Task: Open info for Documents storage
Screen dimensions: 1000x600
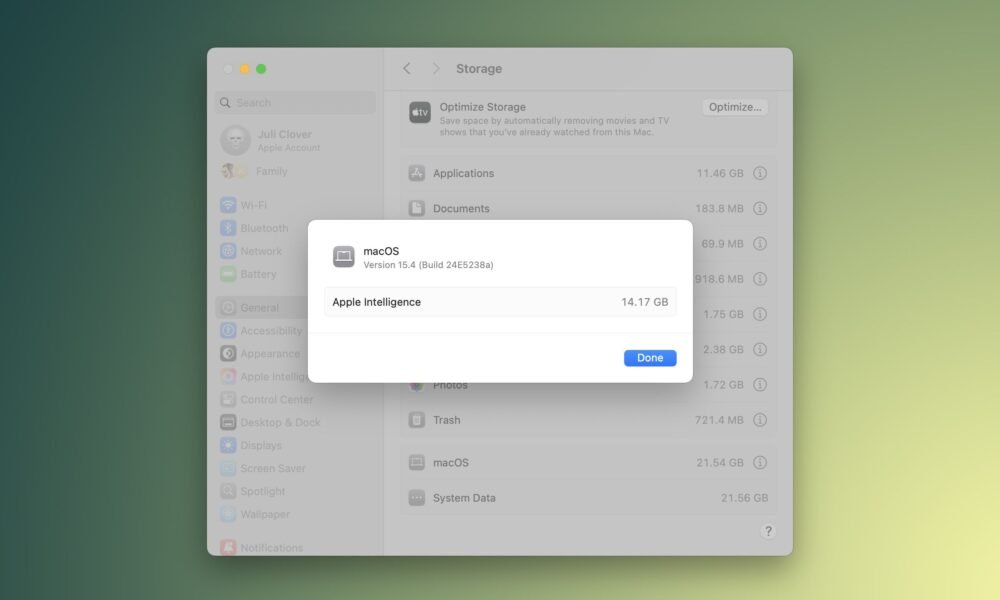Action: point(760,209)
